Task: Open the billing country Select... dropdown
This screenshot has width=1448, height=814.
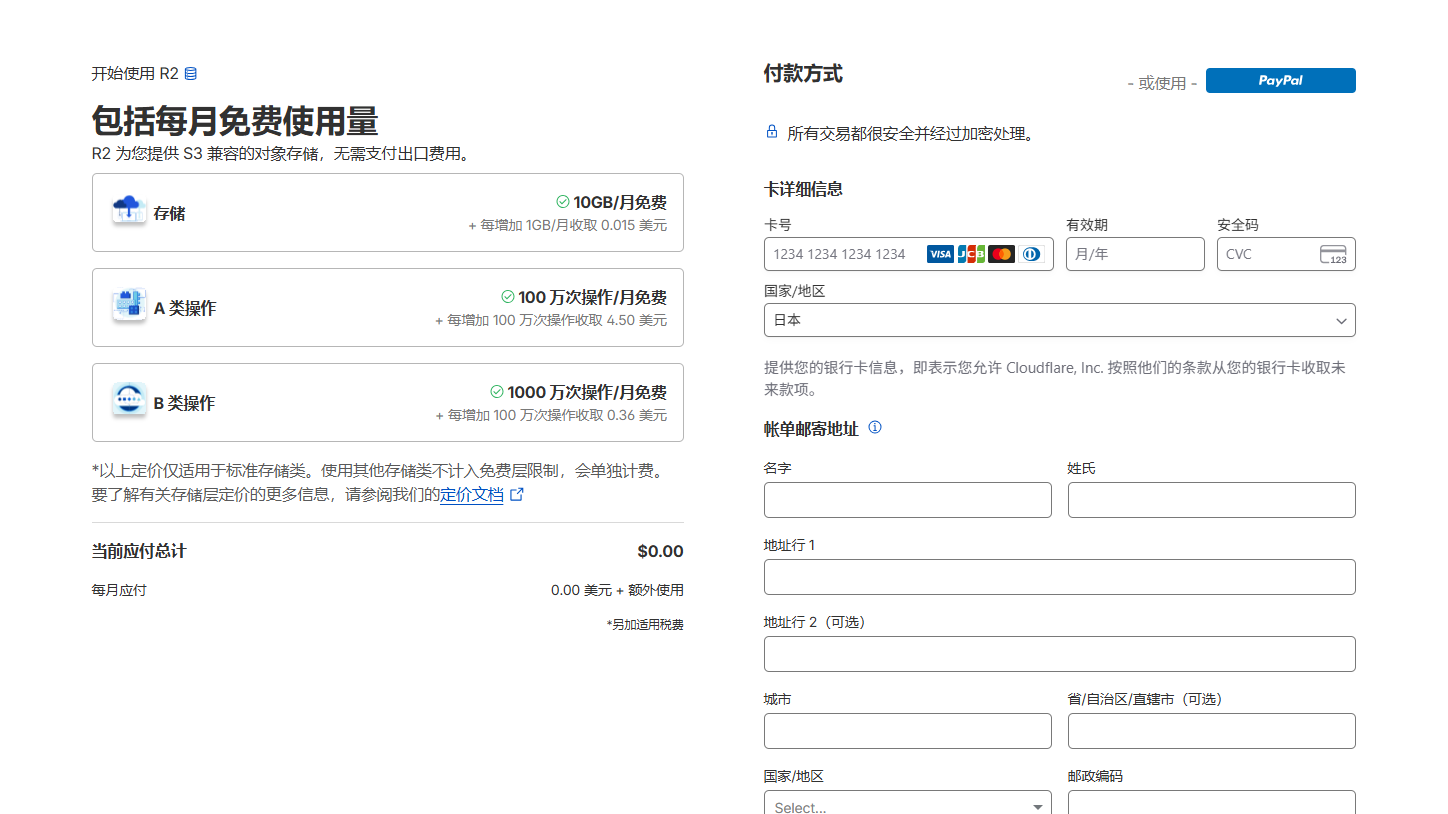Action: point(907,805)
